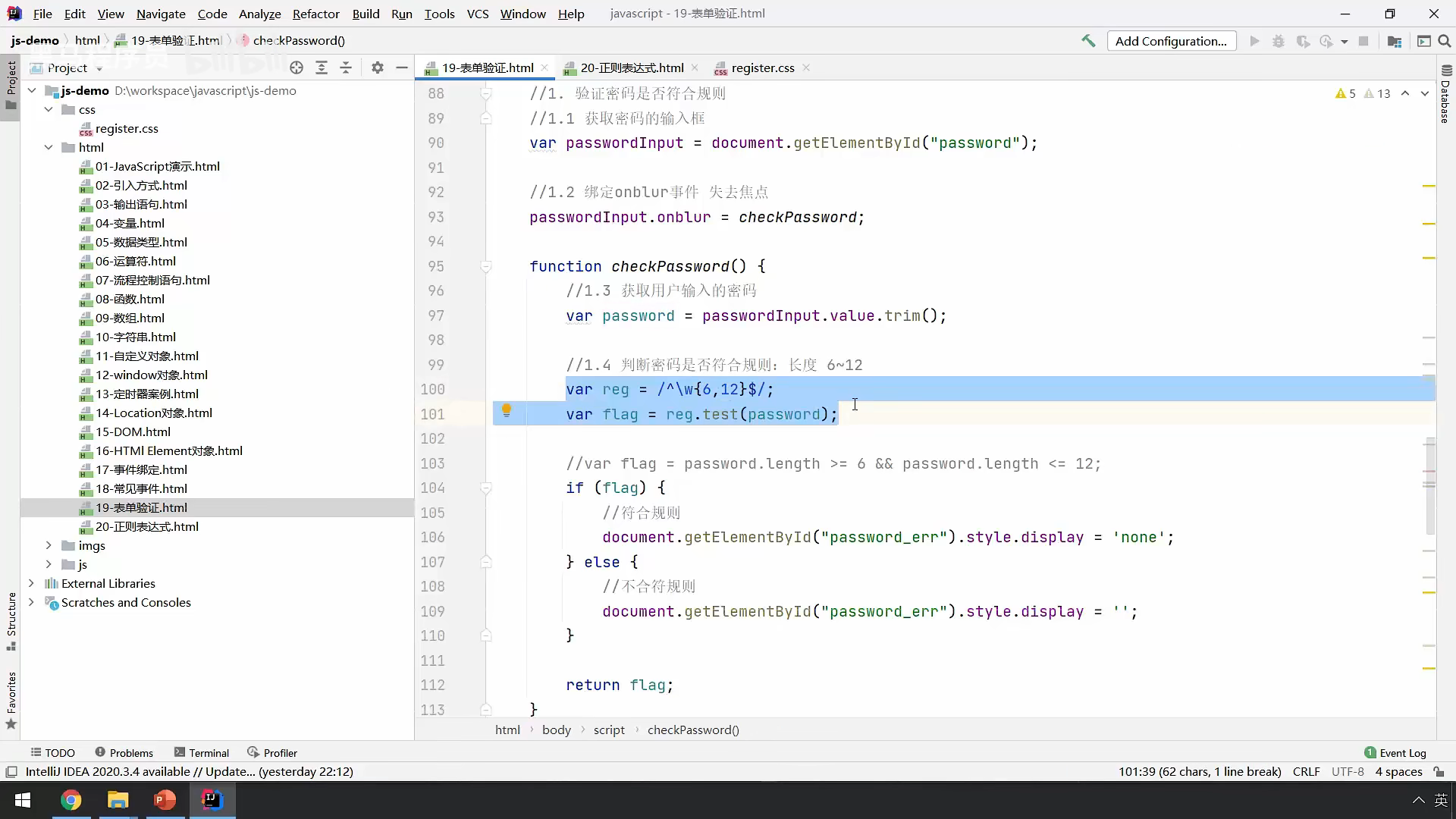Click the editor vertical scrollbar thumb

(x=1430, y=485)
